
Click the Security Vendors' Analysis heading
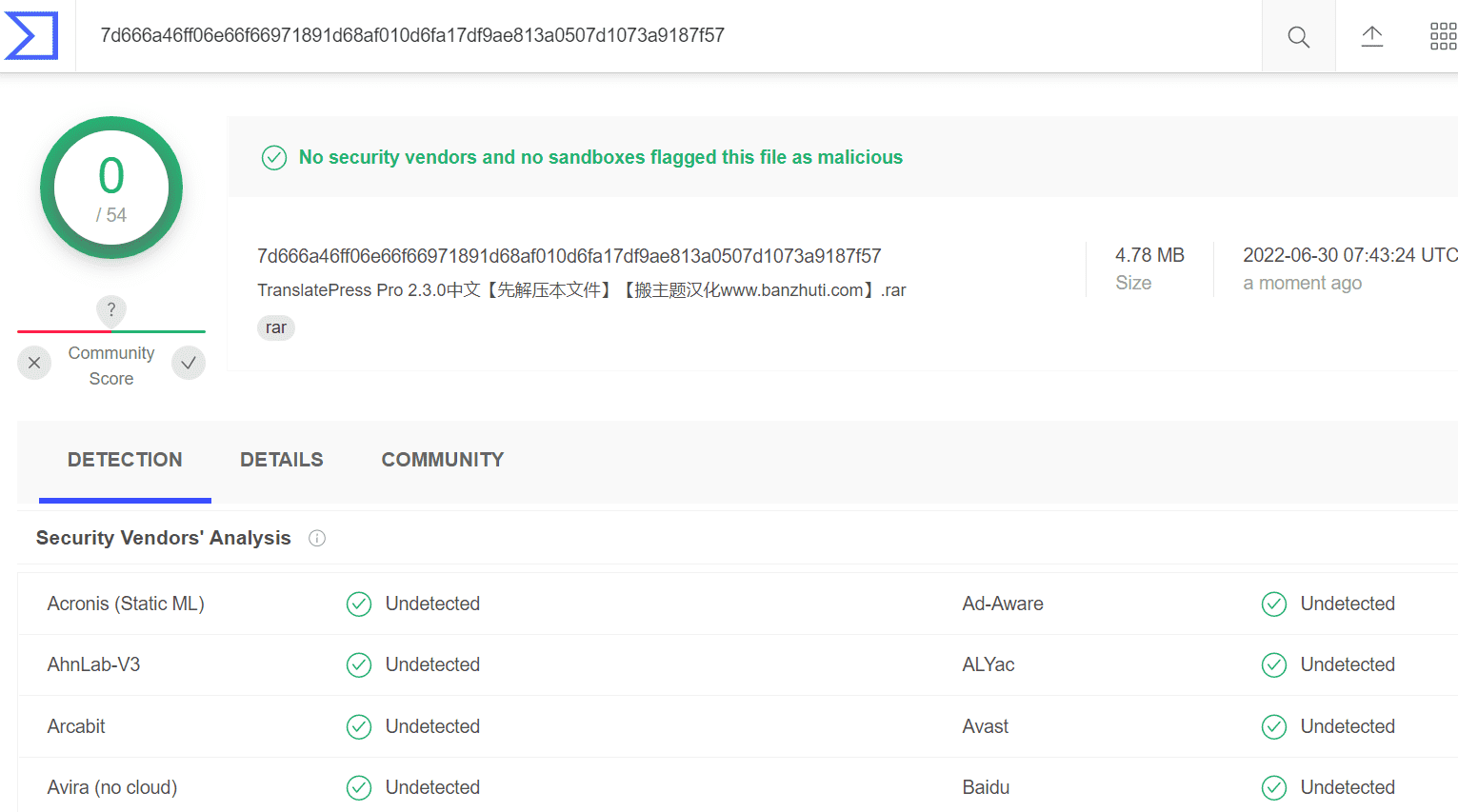click(x=164, y=538)
